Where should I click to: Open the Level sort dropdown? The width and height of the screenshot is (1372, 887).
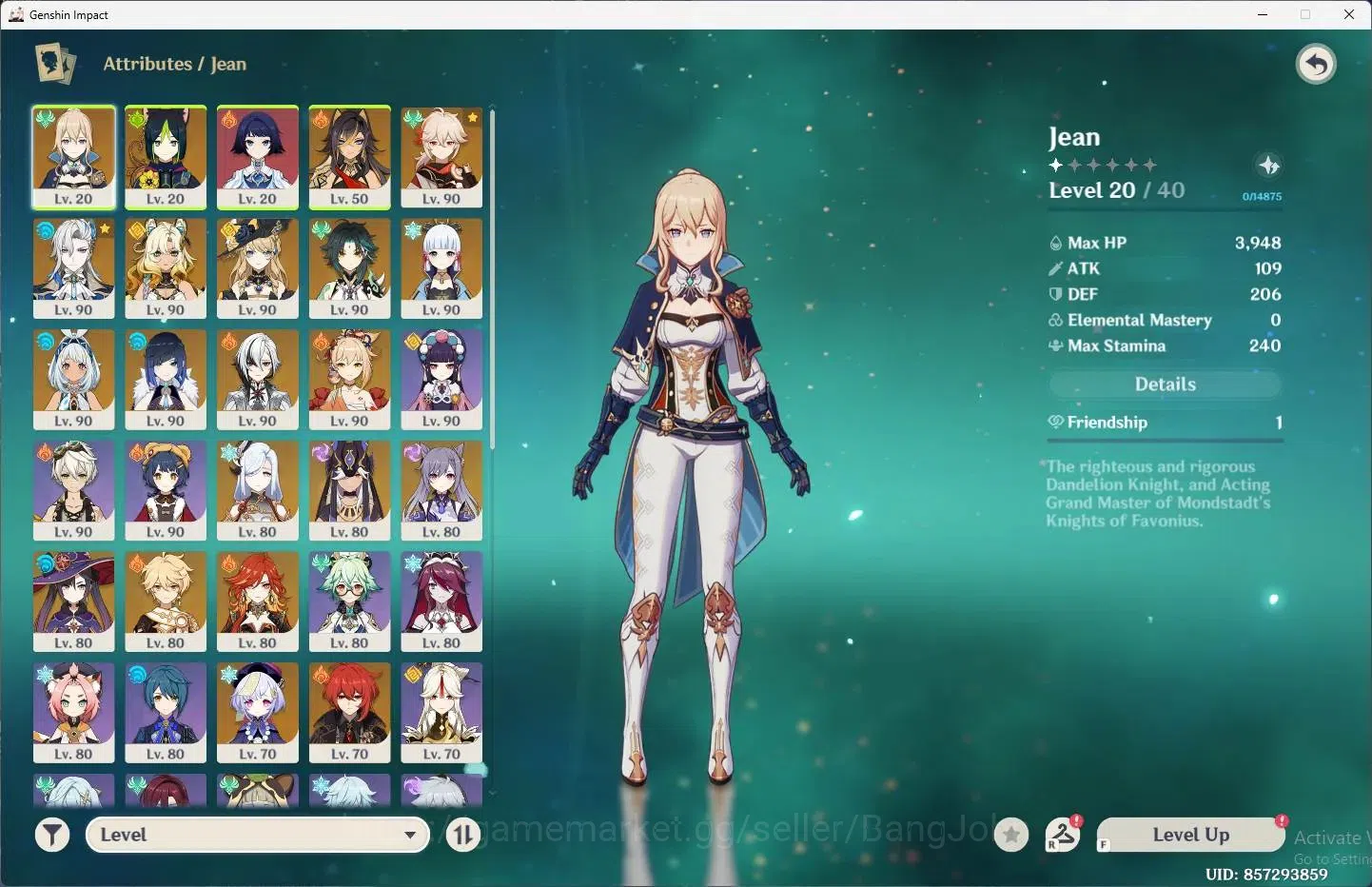click(x=257, y=835)
